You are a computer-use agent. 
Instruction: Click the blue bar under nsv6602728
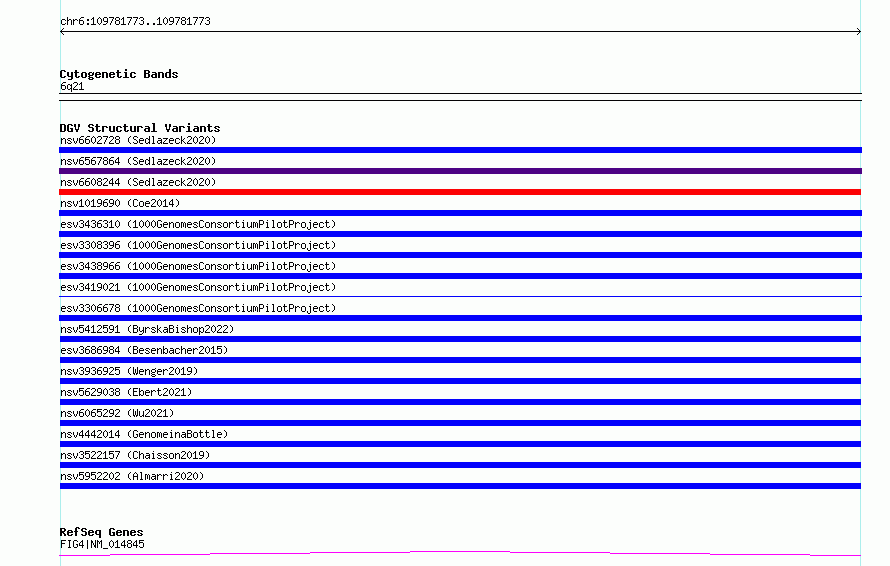pos(460,150)
